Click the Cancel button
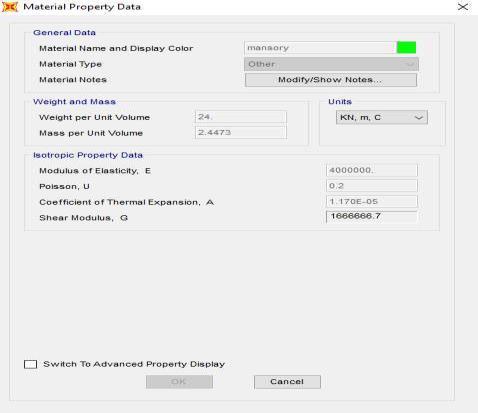 287,382
